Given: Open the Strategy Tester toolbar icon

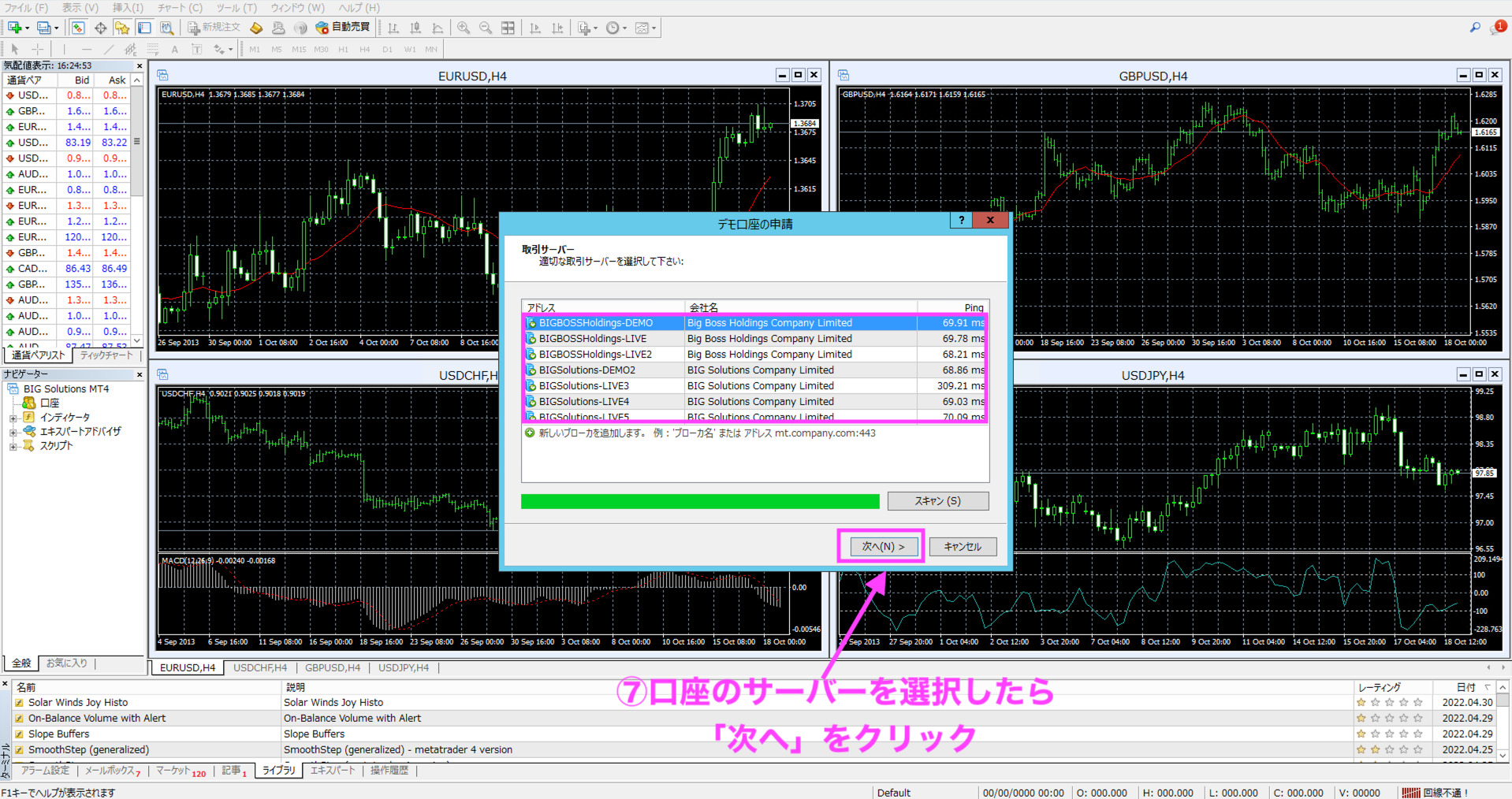Looking at the screenshot, I should 167,28.
